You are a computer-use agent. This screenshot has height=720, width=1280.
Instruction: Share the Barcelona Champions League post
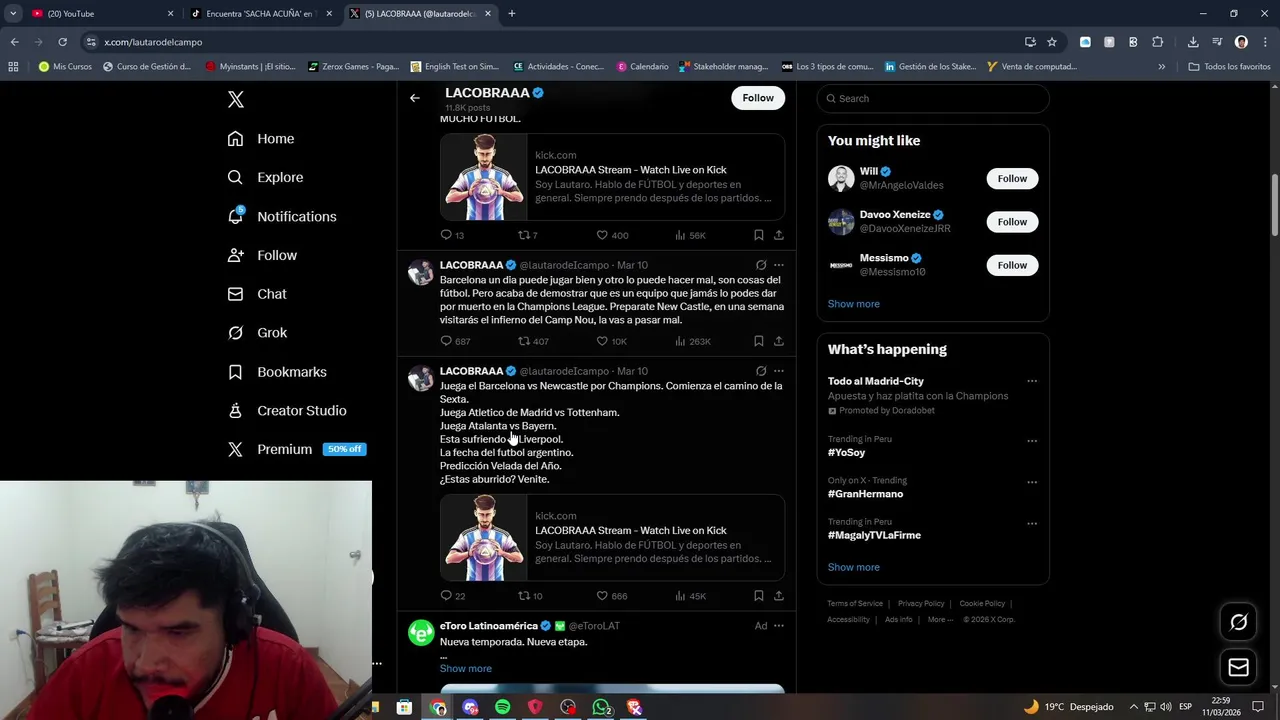(x=779, y=341)
